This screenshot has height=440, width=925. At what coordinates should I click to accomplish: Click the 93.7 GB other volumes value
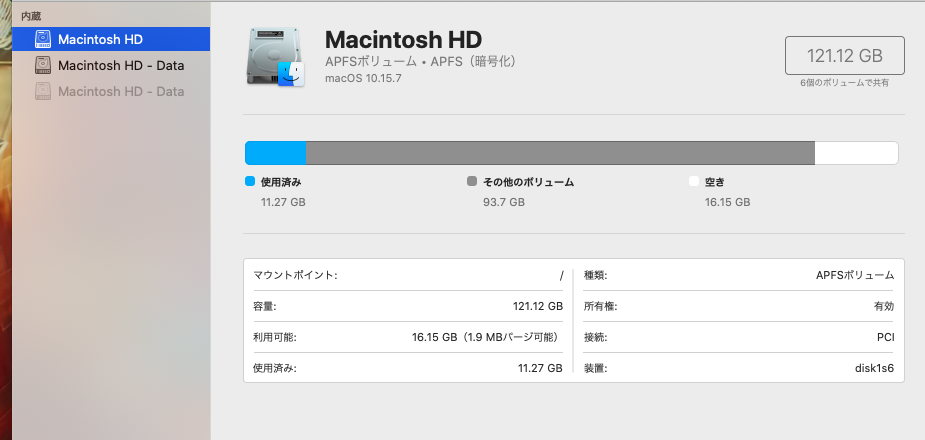click(504, 202)
